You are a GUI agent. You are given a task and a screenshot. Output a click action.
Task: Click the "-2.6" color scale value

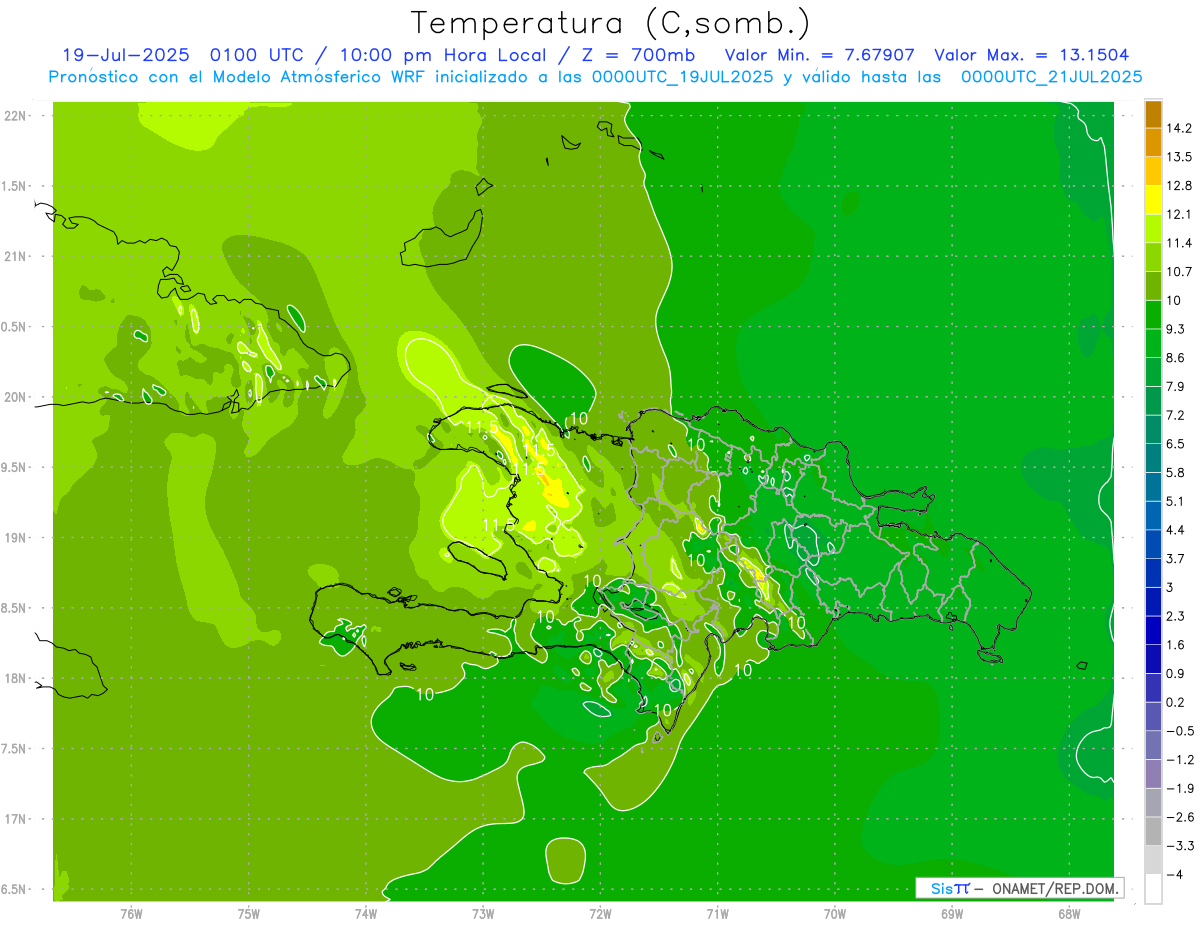pos(1179,817)
